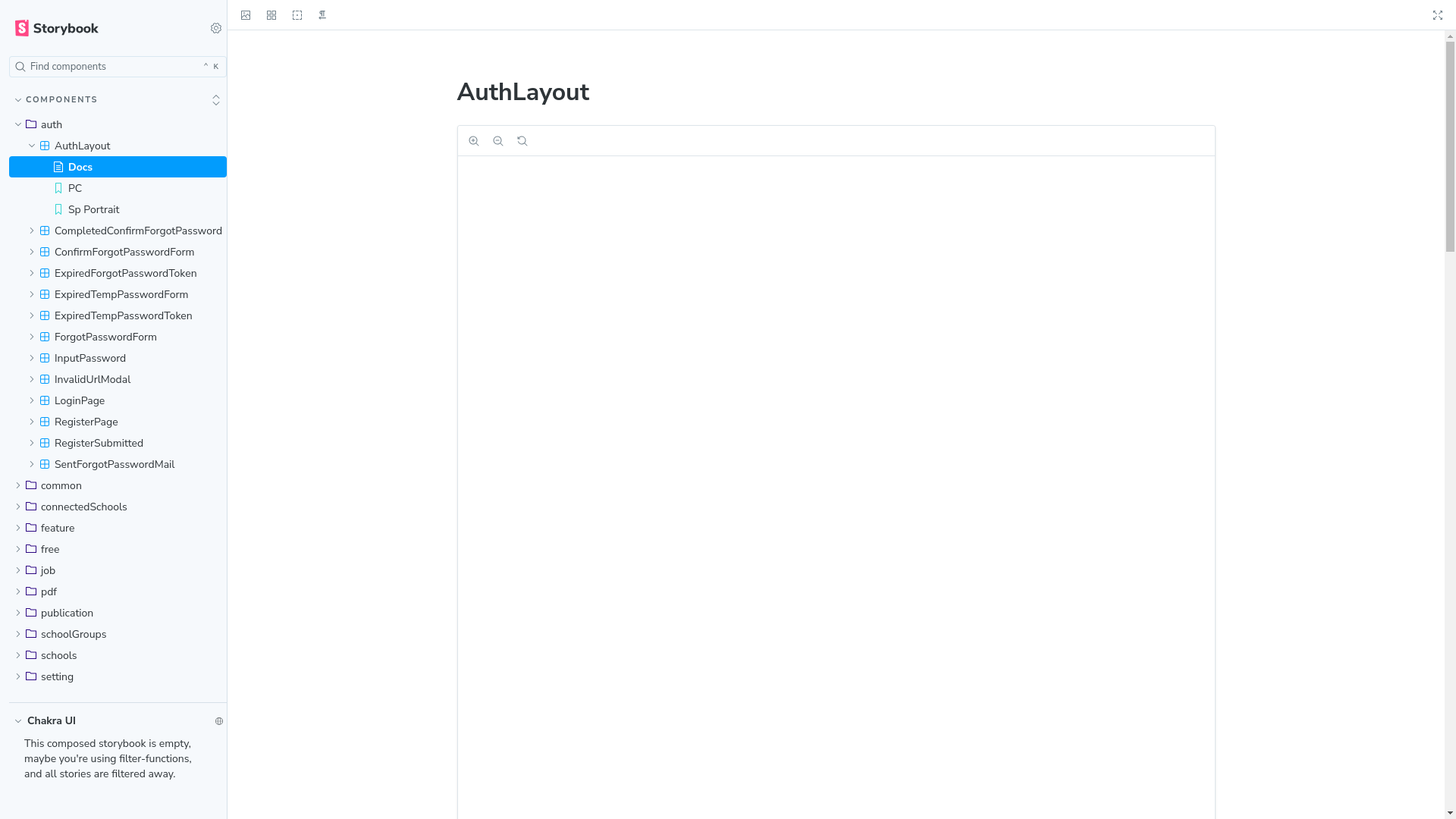The height and width of the screenshot is (819, 1456).
Task: Click the empty composed storybook message
Action: click(108, 759)
